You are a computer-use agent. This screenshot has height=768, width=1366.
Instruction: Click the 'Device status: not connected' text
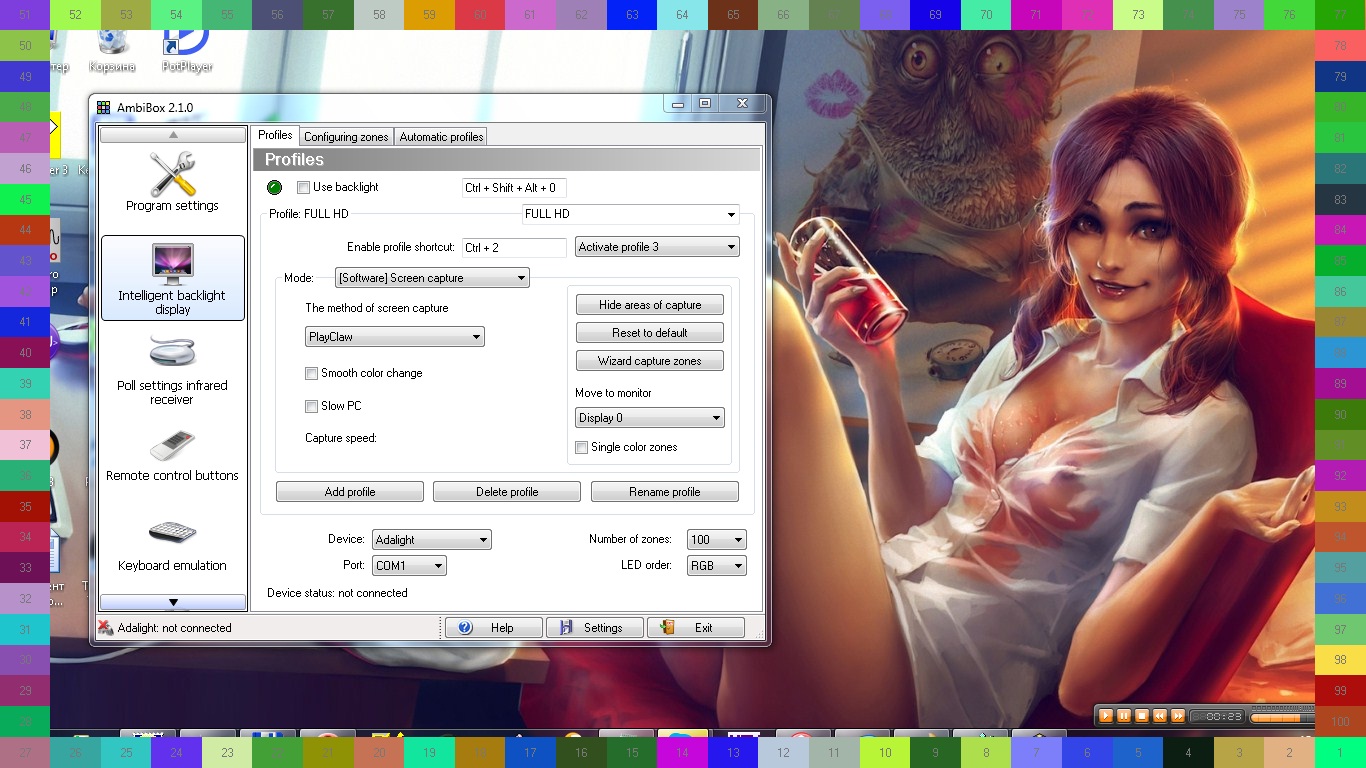337,593
